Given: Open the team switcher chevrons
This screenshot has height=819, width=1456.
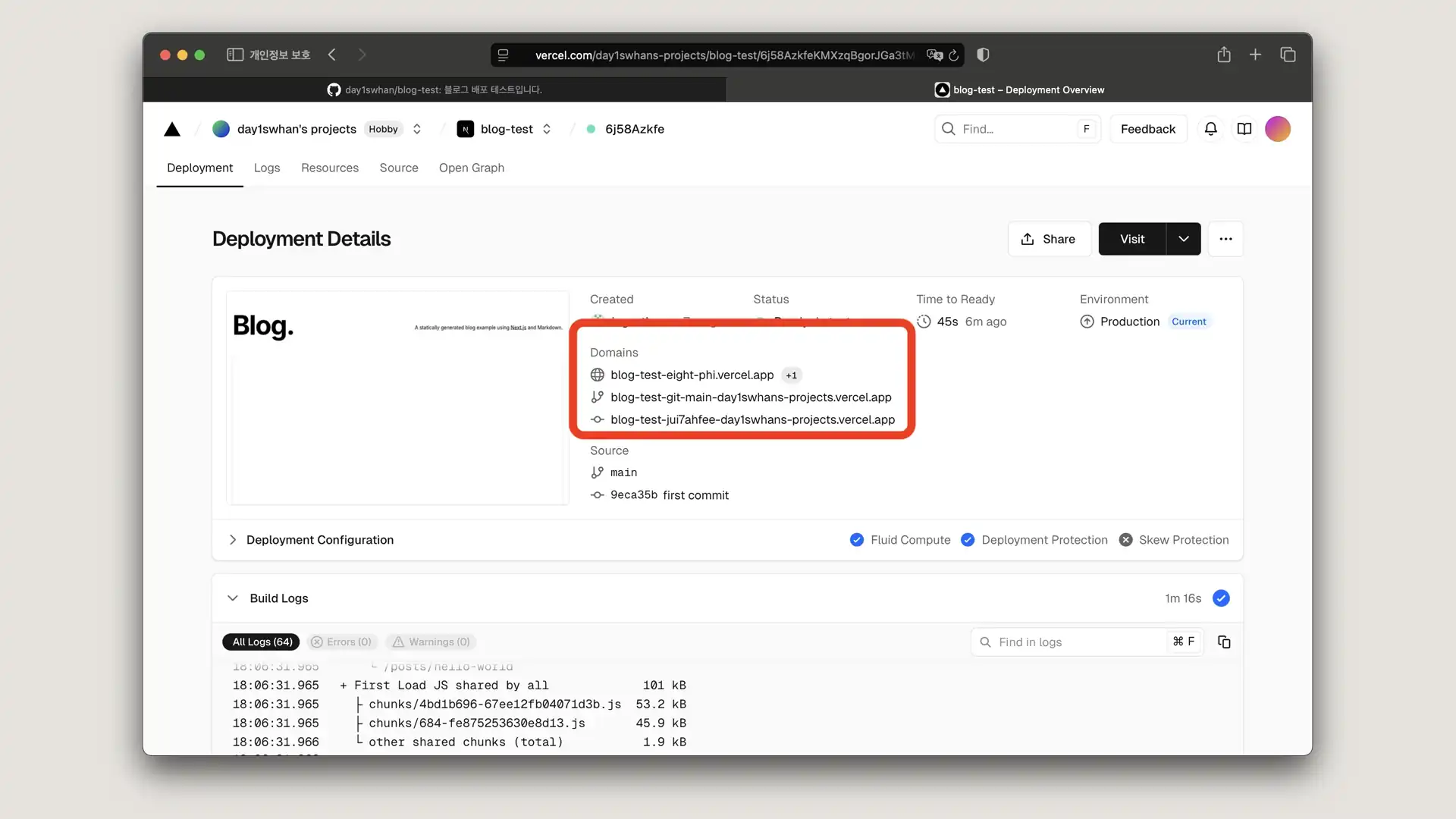Looking at the screenshot, I should (x=416, y=129).
